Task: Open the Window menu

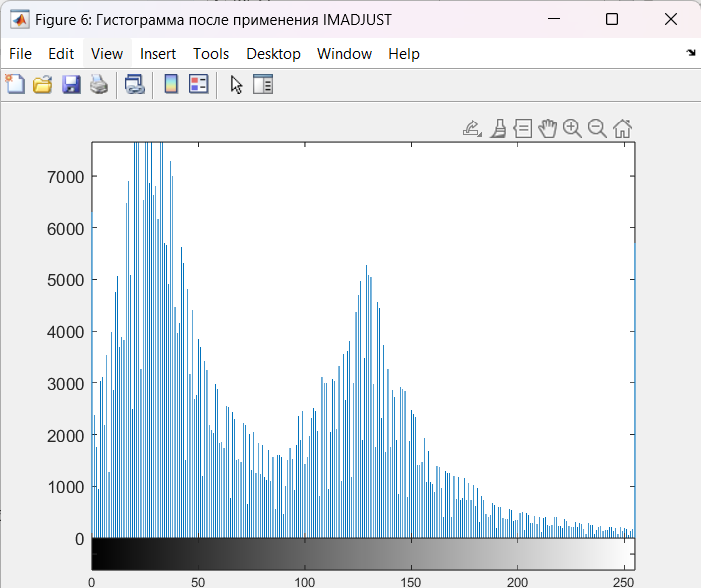Action: (x=344, y=54)
